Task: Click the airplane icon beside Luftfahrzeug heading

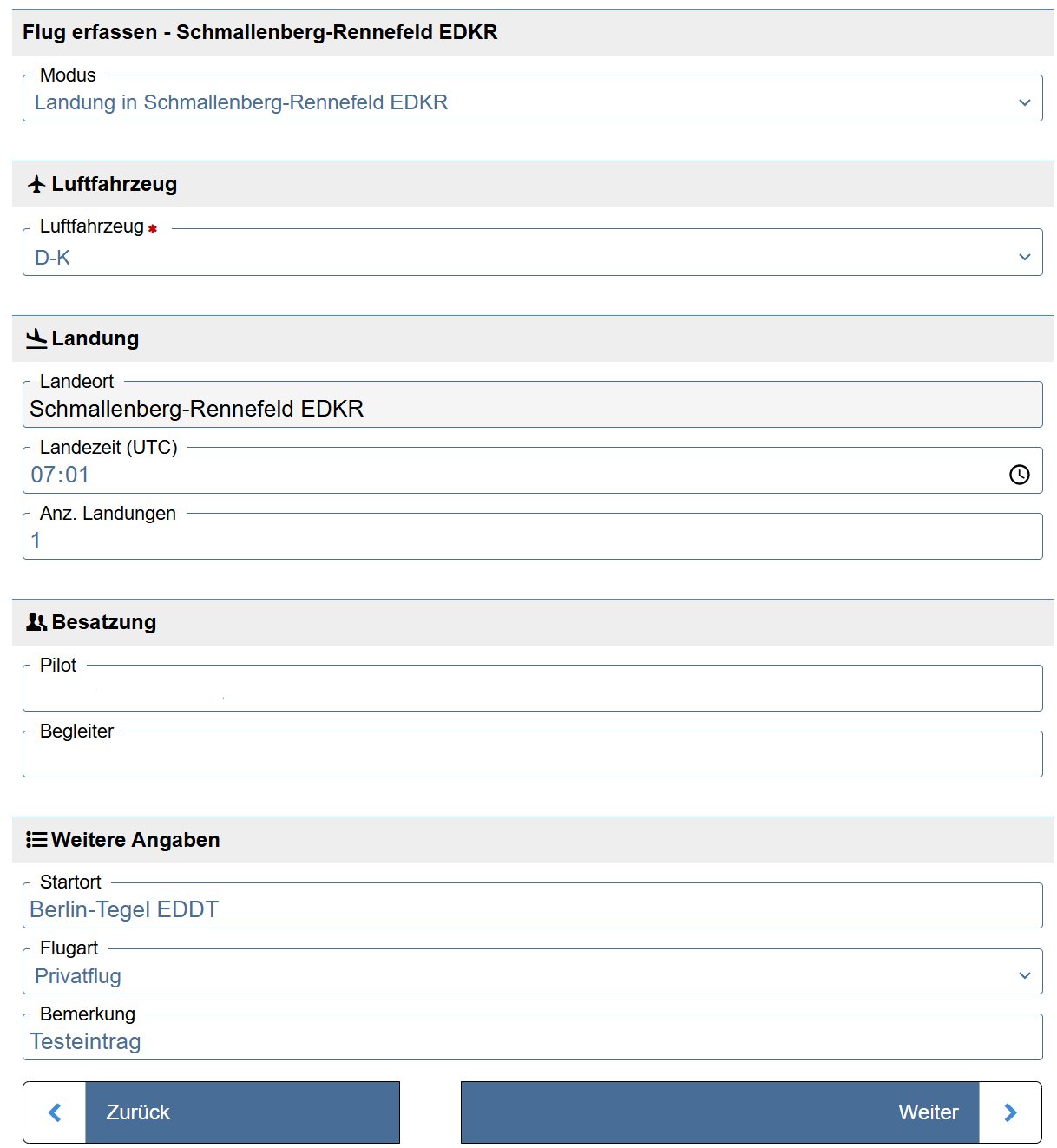Action: pos(36,184)
